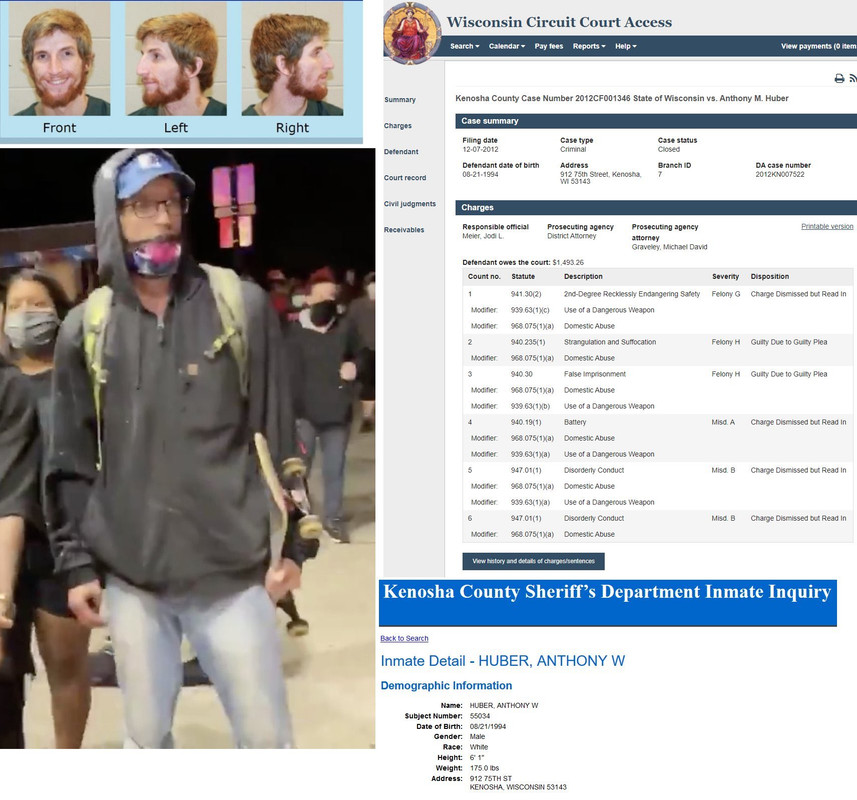Image resolution: width=857 pixels, height=800 pixels.
Task: Click defendant date of birth 08-21-1994
Action: [x=480, y=175]
